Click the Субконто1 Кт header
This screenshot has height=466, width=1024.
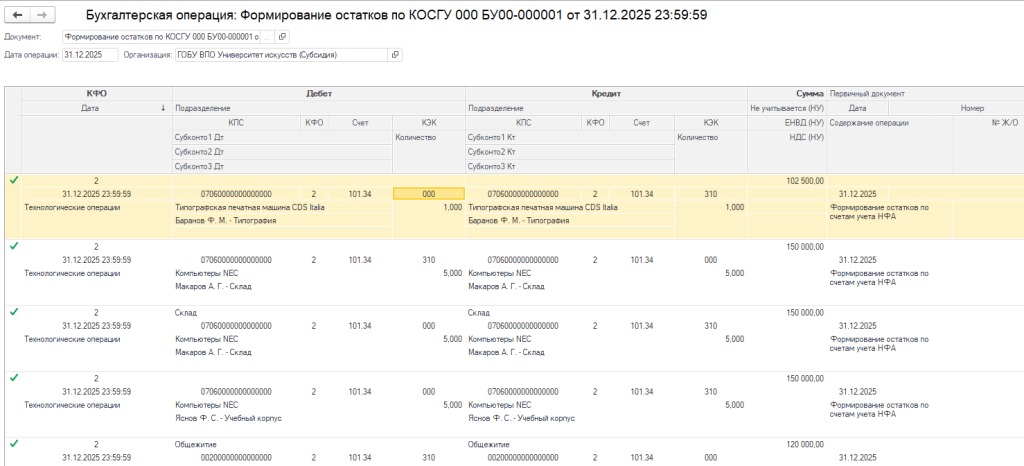coord(569,138)
